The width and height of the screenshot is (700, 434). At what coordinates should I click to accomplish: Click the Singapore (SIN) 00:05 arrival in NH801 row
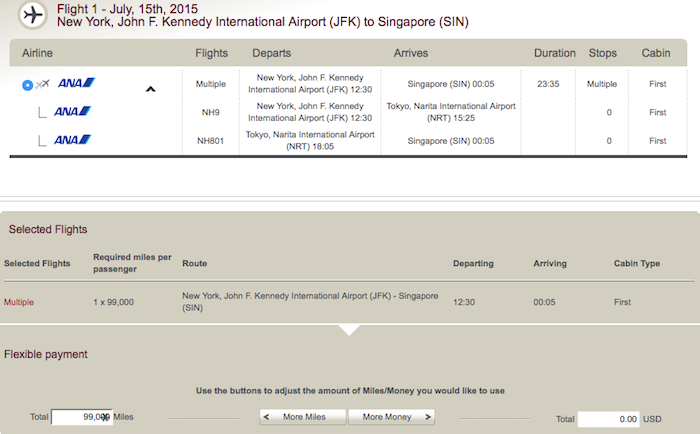click(x=451, y=141)
